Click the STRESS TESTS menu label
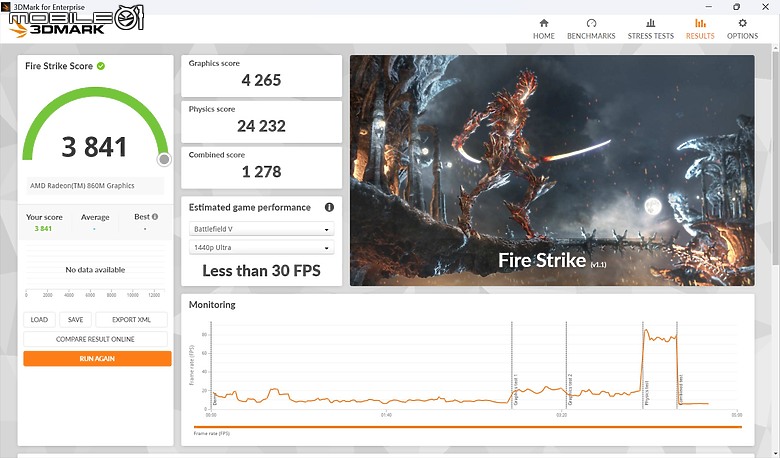780x458 pixels. click(x=651, y=36)
